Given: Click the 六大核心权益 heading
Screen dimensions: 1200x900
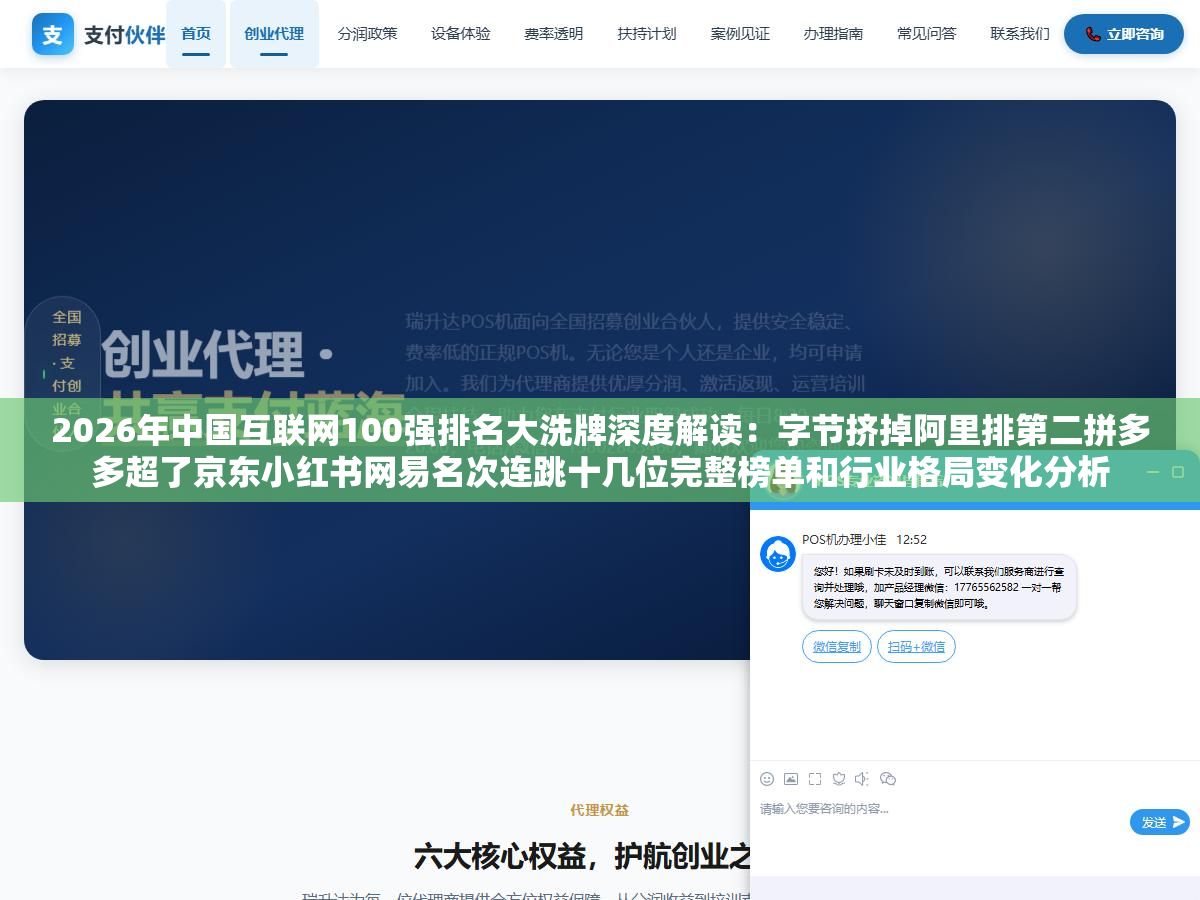Looking at the screenshot, I should (x=582, y=856).
